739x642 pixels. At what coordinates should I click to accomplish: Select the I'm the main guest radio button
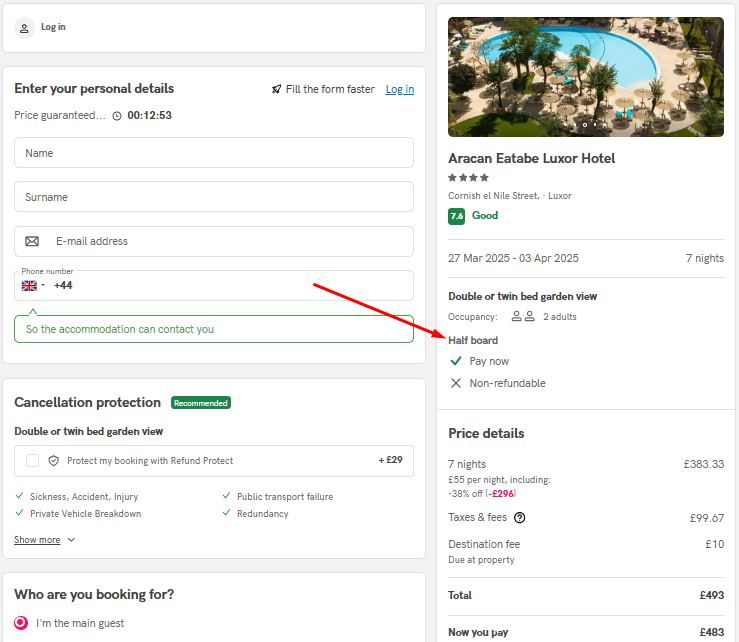point(21,623)
